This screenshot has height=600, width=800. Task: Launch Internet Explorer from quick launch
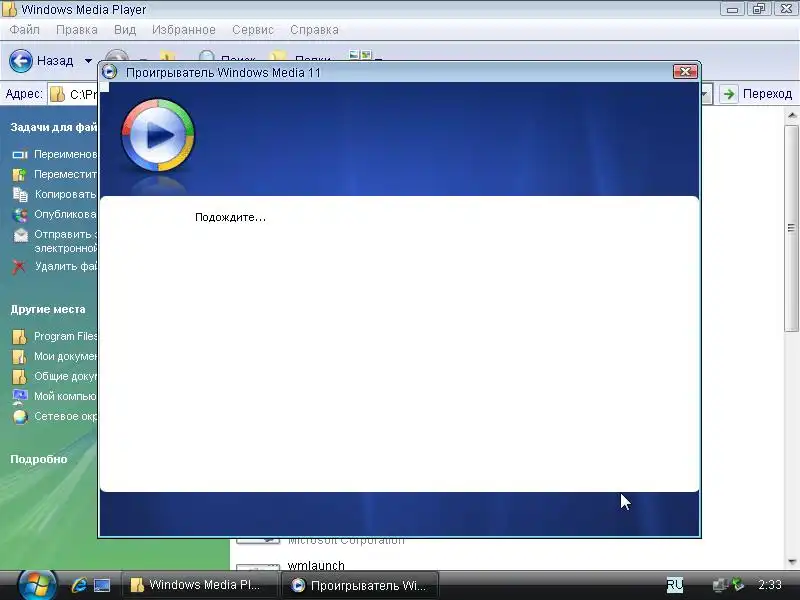pos(79,585)
